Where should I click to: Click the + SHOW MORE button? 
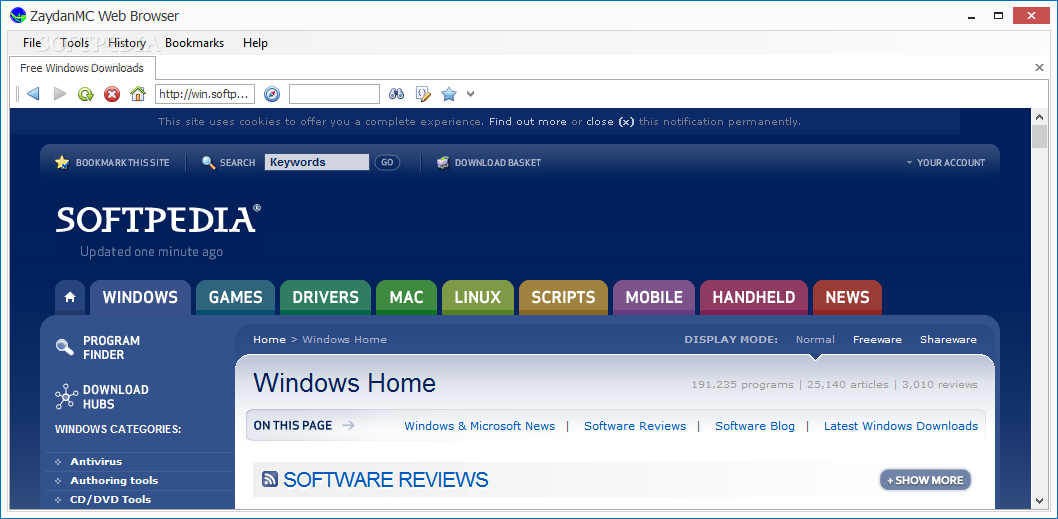pyautogui.click(x=925, y=480)
